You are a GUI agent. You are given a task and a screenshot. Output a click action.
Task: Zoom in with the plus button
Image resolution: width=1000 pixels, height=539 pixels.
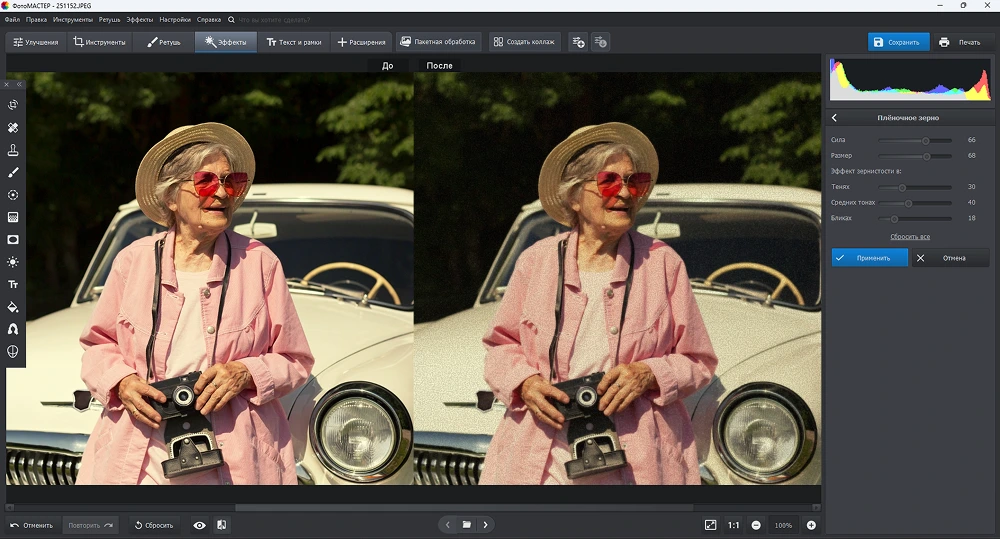[x=811, y=526]
